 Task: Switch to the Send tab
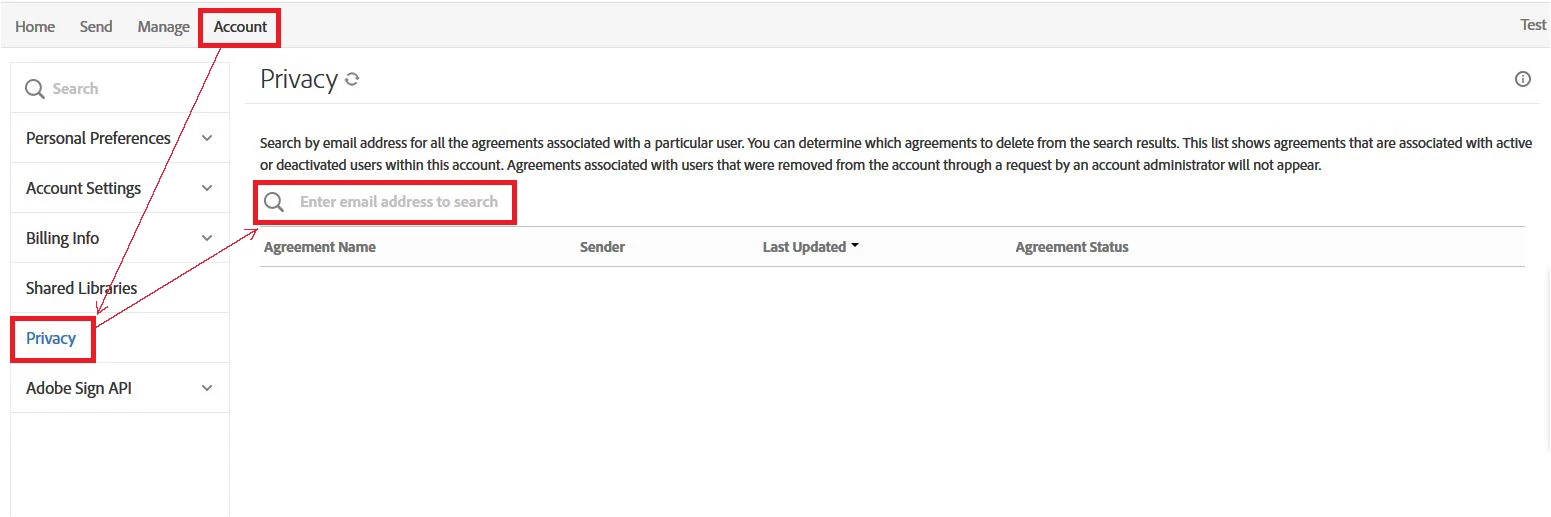pyautogui.click(x=96, y=27)
